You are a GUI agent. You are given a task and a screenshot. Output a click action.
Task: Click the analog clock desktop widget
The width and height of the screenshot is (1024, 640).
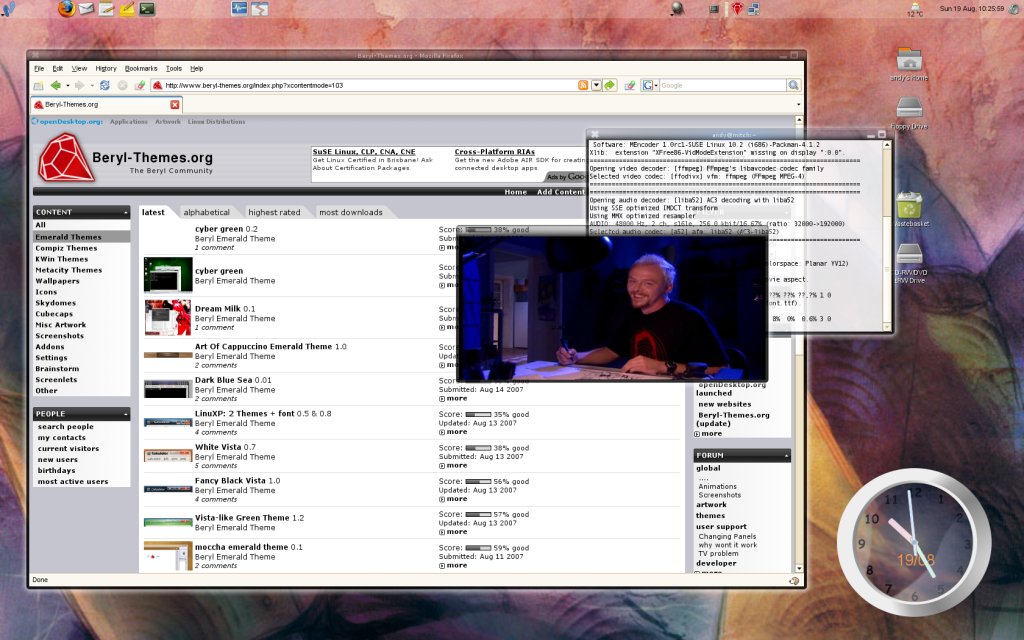click(x=914, y=542)
